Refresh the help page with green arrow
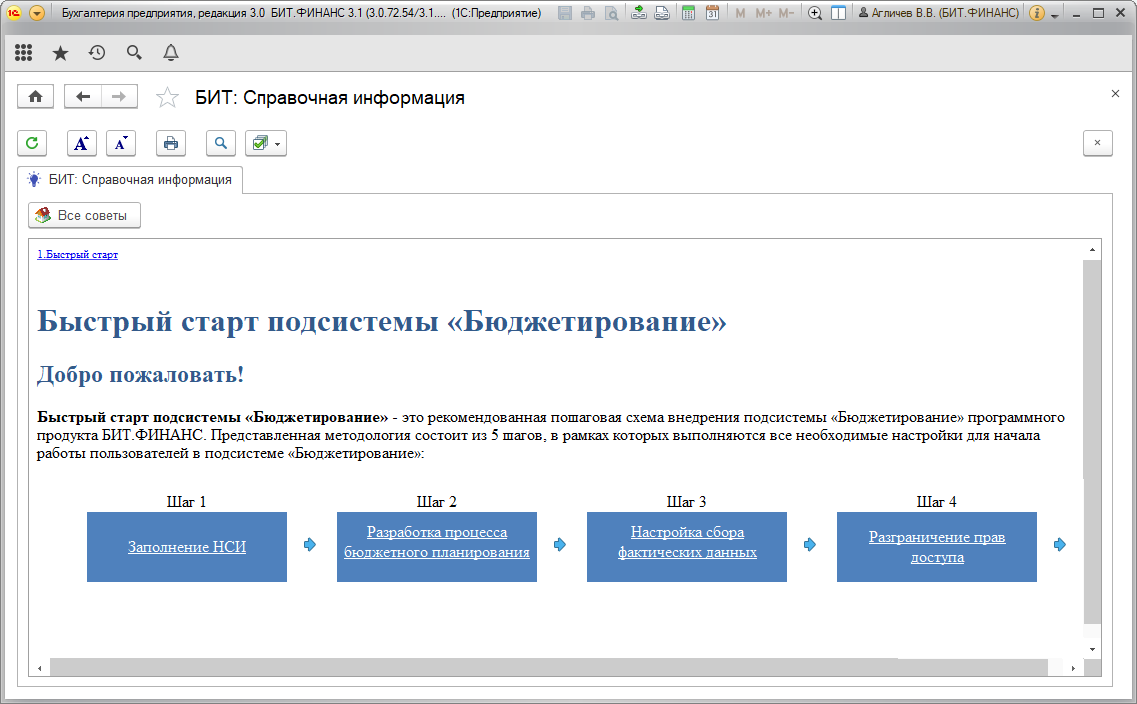The width and height of the screenshot is (1137, 704). tap(32, 143)
